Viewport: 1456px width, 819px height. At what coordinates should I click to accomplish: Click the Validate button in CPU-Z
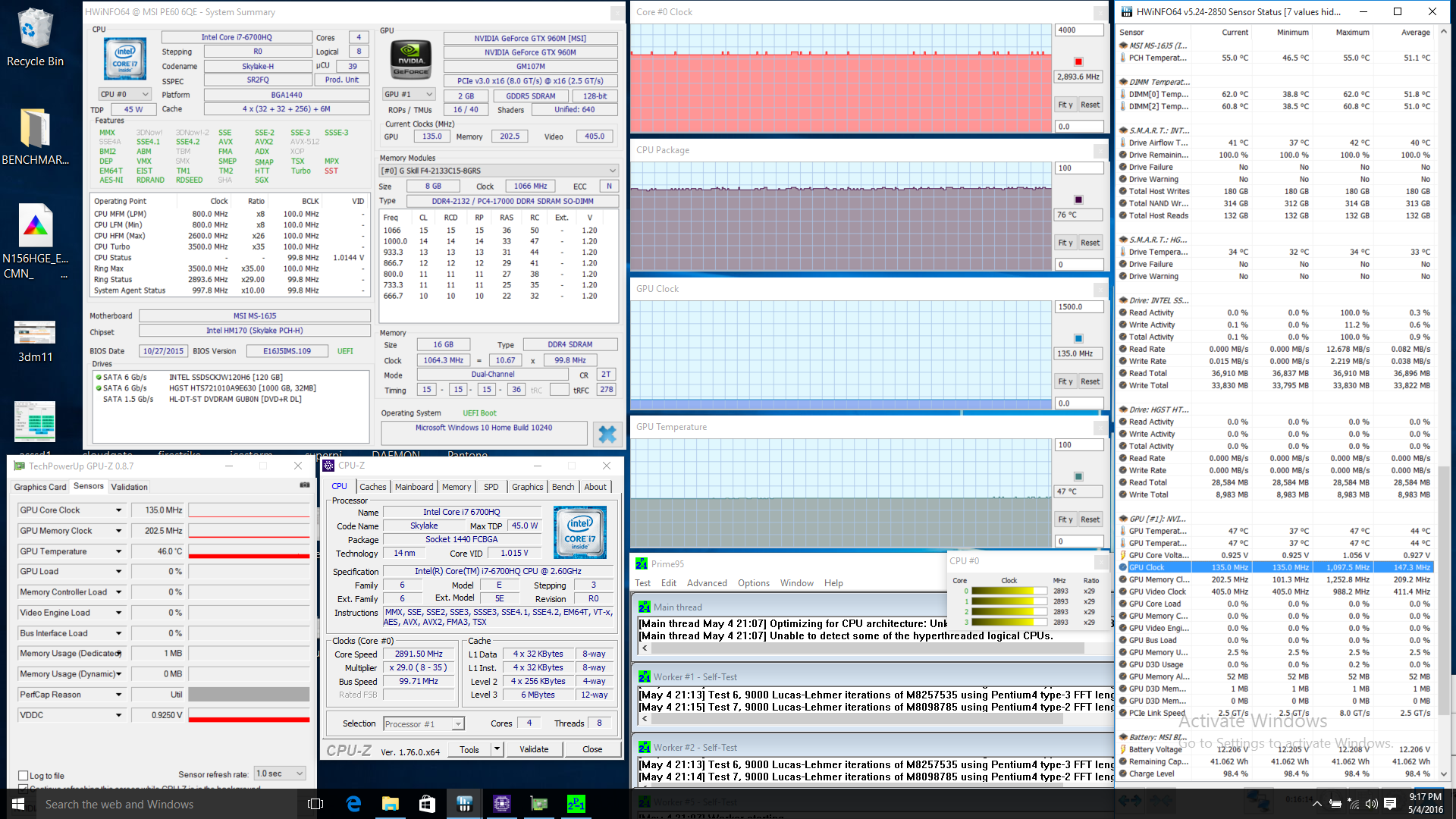[534, 749]
